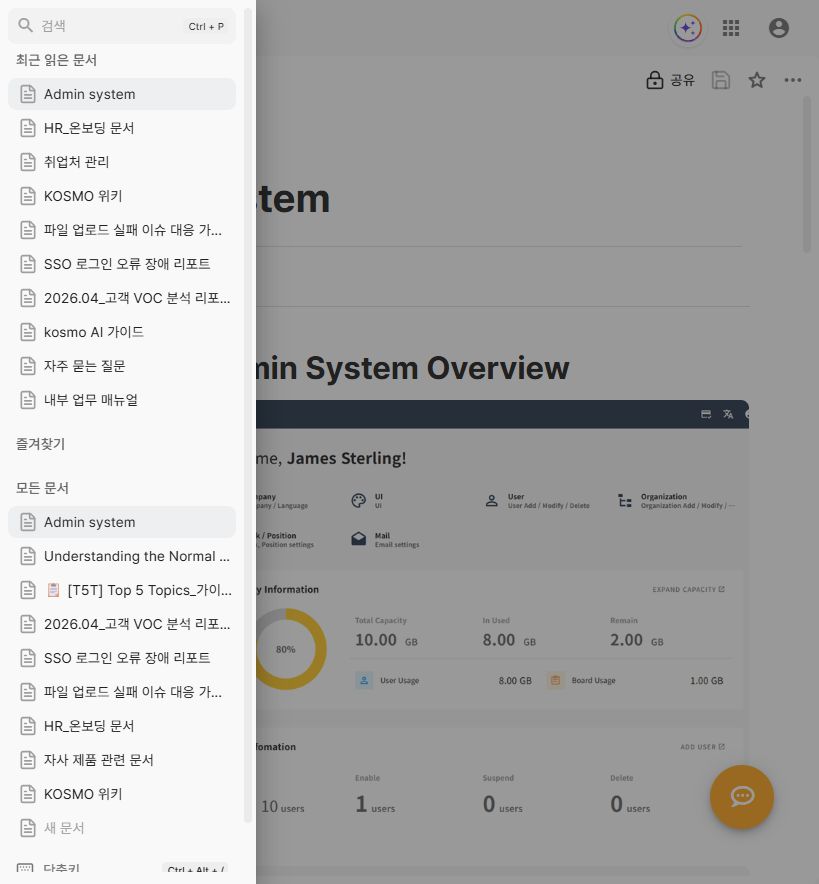
Task: Click document icon beside 자주 묻는 질문
Action: click(x=28, y=366)
